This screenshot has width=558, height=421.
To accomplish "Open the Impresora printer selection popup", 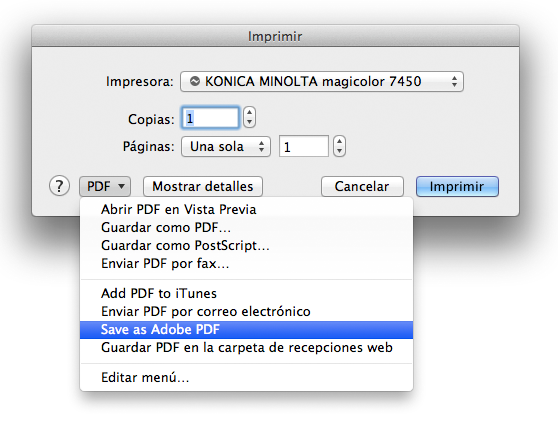I will click(322, 81).
